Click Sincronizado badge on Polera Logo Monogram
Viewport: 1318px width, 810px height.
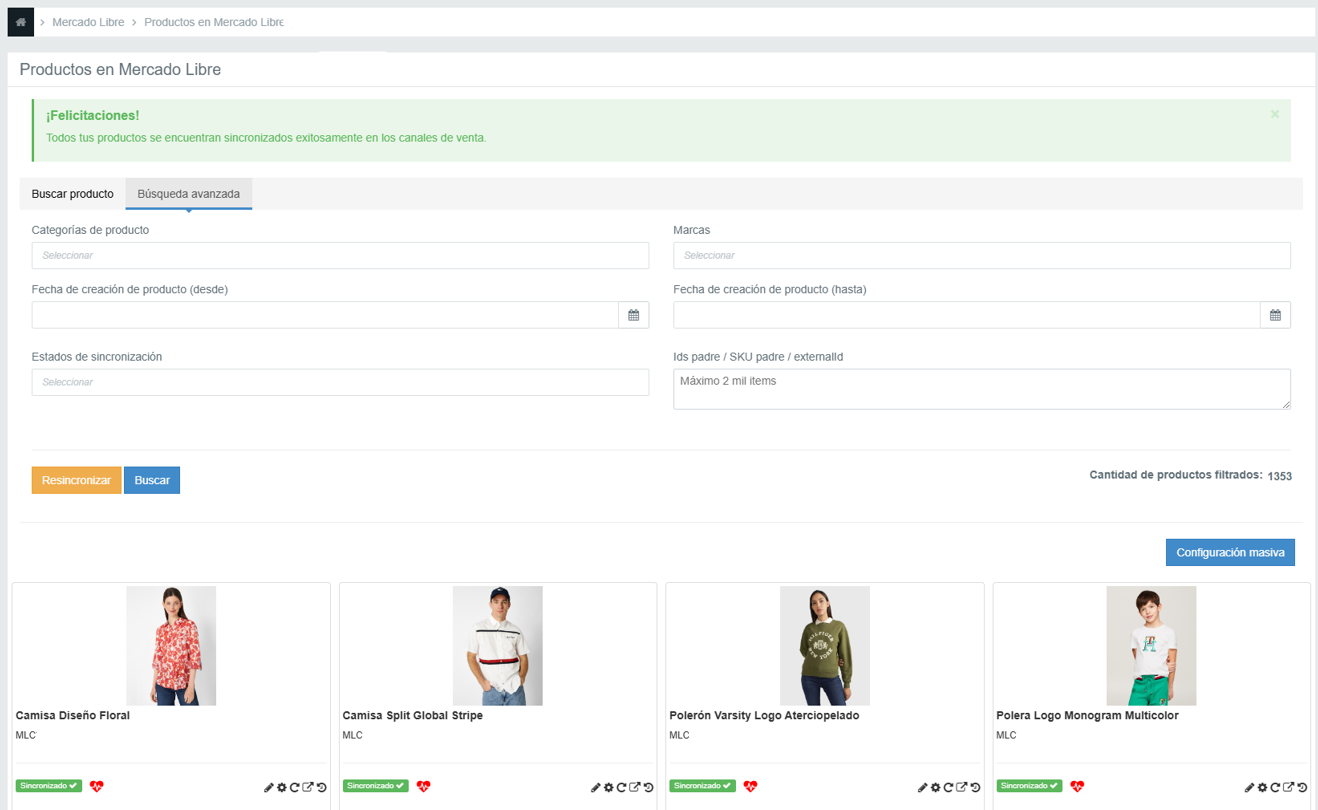1029,786
